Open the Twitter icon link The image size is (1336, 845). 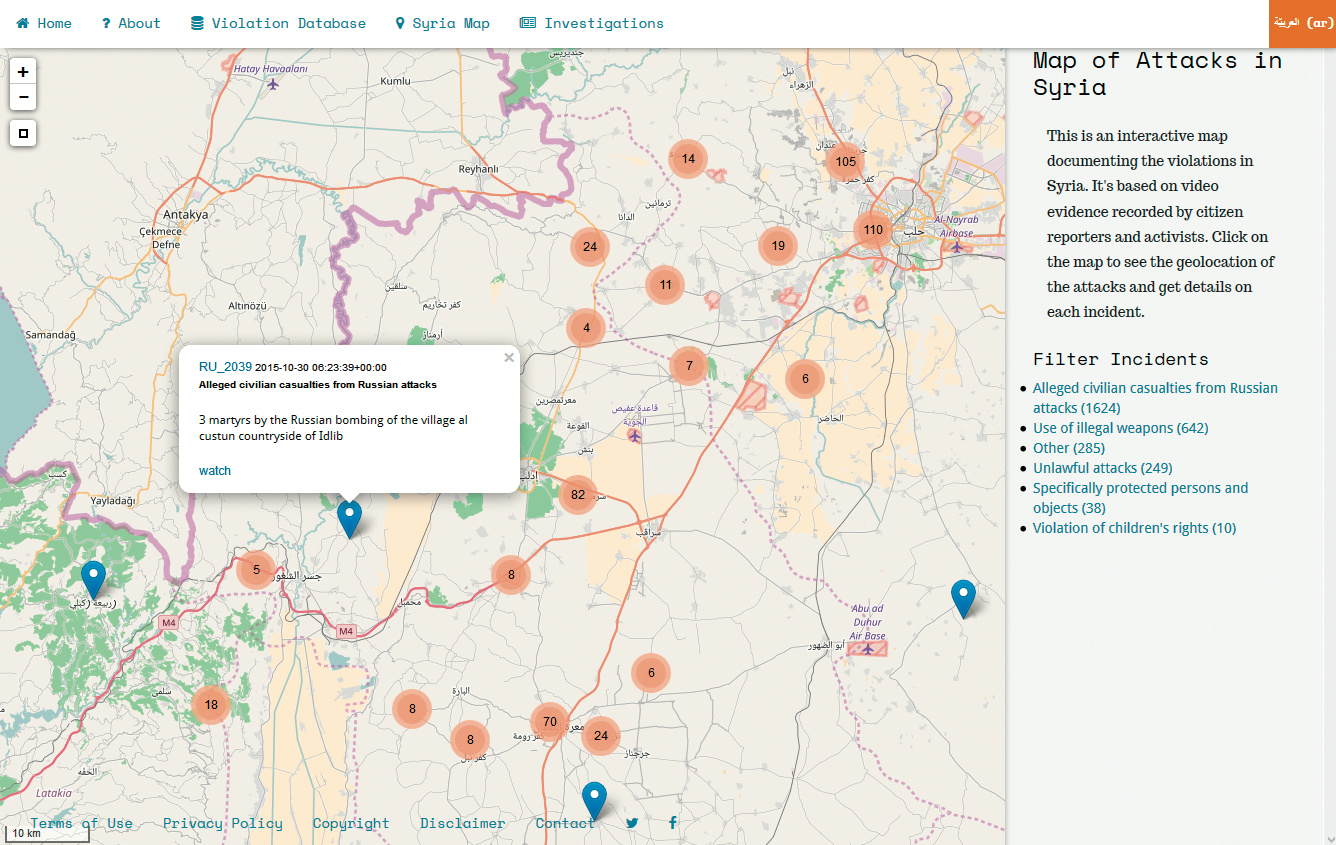[x=632, y=823]
